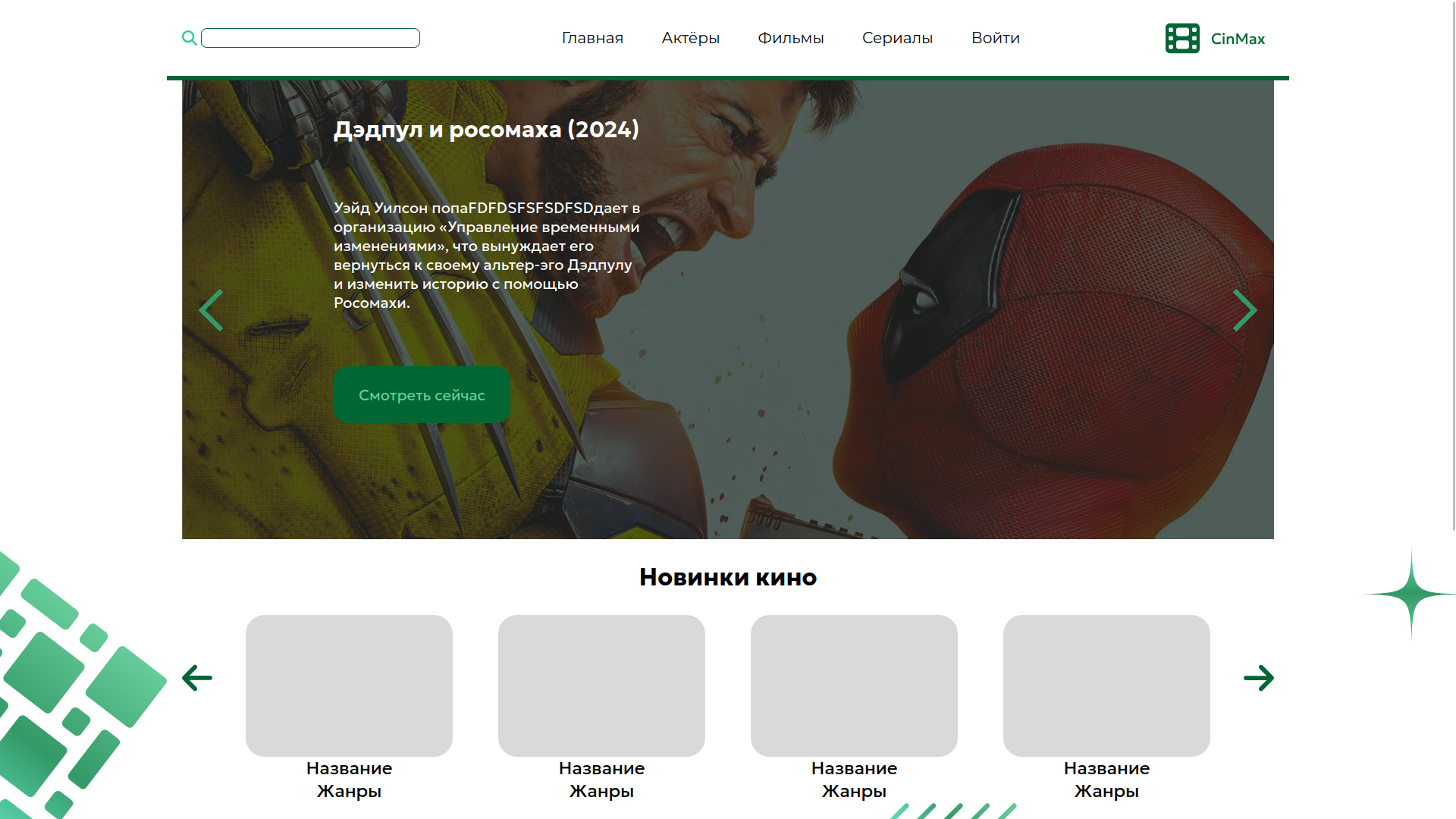This screenshot has height=819, width=1456.
Task: Click the search magnifier icon
Action: click(189, 38)
